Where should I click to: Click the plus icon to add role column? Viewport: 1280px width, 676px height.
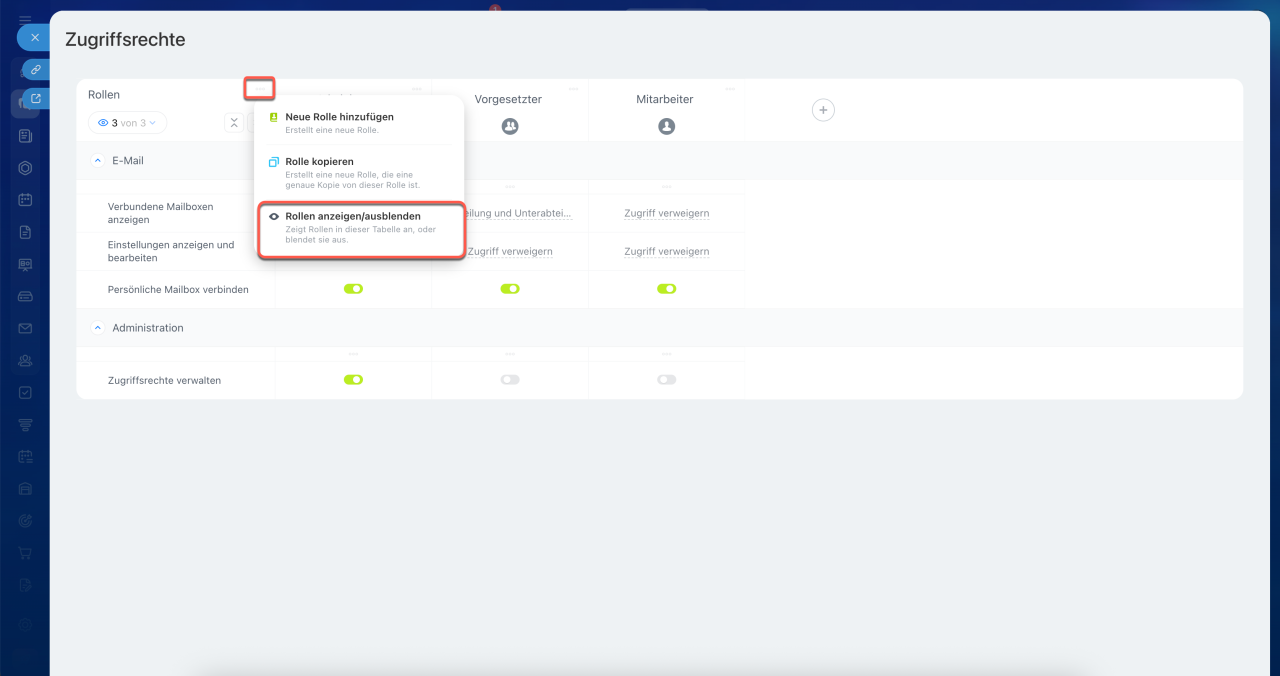822,110
